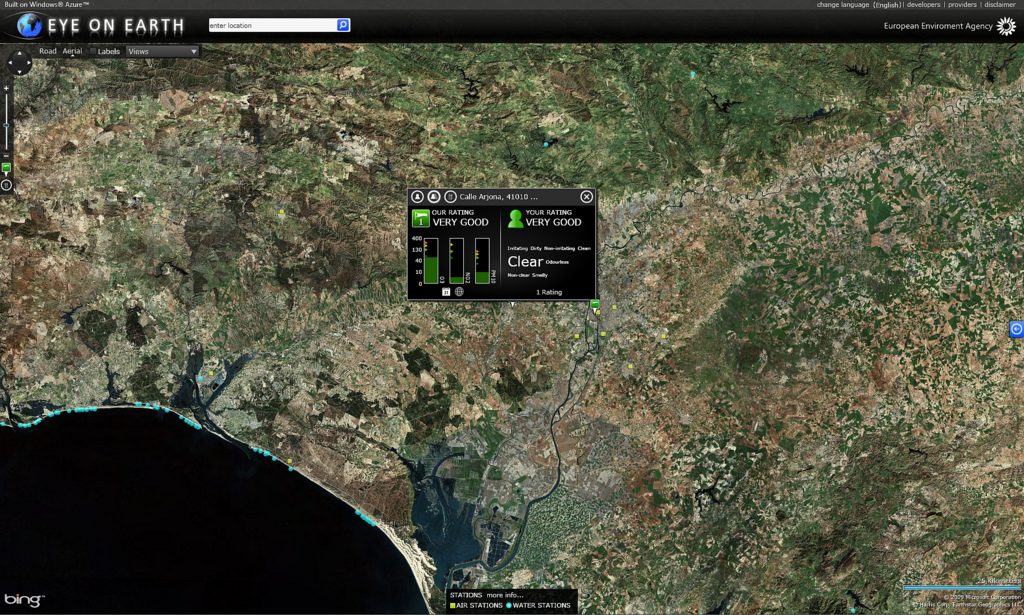Open the developers link

[x=923, y=5]
